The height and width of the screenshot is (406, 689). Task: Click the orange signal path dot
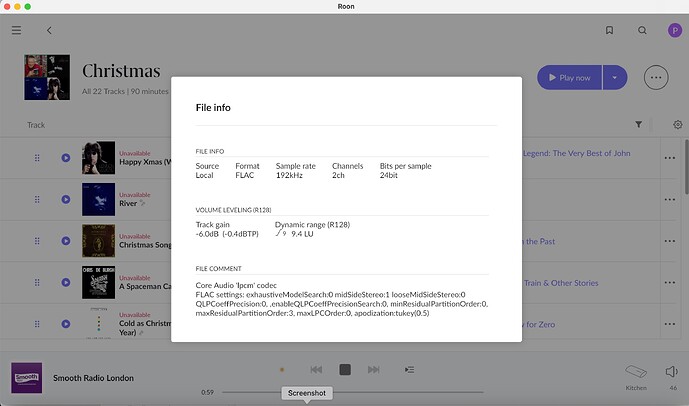tap(282, 370)
